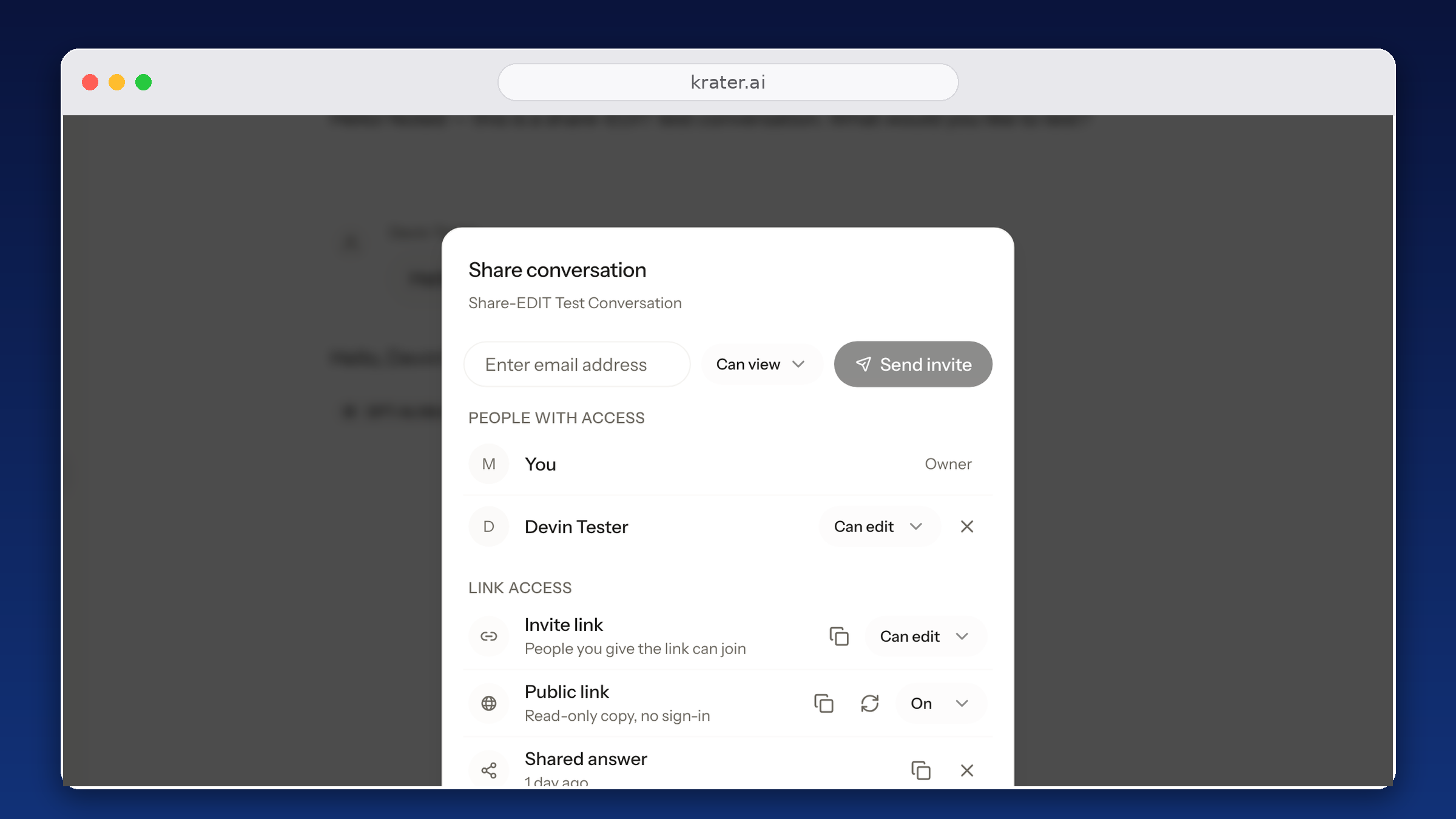Screen dimensions: 1456x819
Task: Click Devin Tester's D avatar
Action: click(x=489, y=527)
